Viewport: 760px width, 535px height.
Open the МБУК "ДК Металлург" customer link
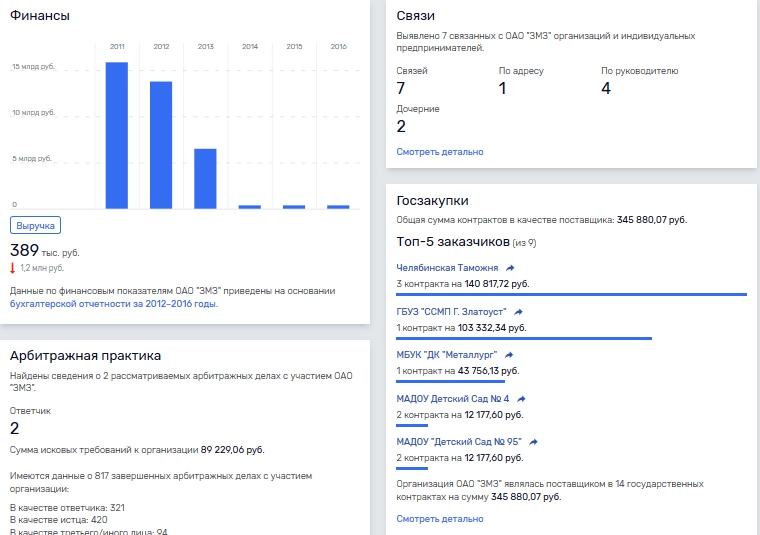pyautogui.click(x=446, y=355)
